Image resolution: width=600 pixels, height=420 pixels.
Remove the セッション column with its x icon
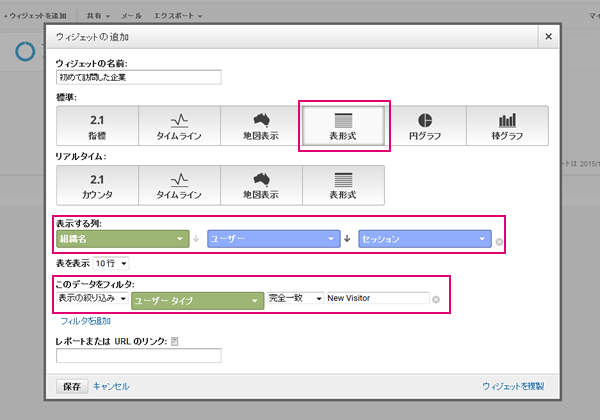pos(499,241)
